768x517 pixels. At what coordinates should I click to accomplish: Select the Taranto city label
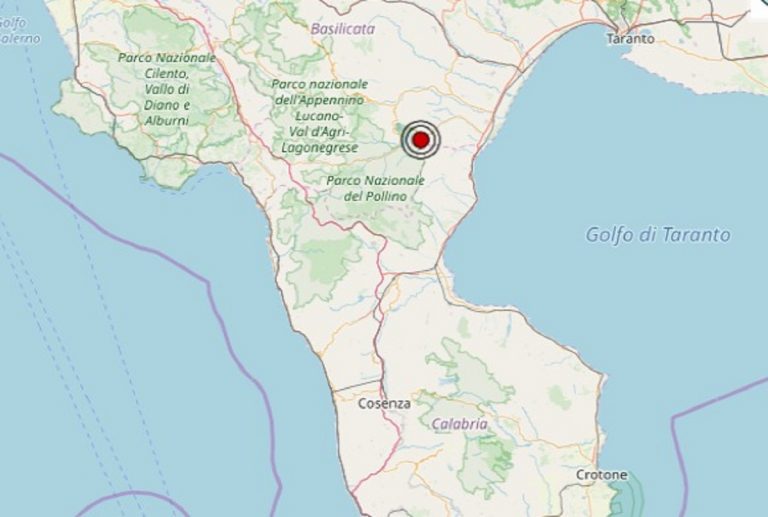630,39
